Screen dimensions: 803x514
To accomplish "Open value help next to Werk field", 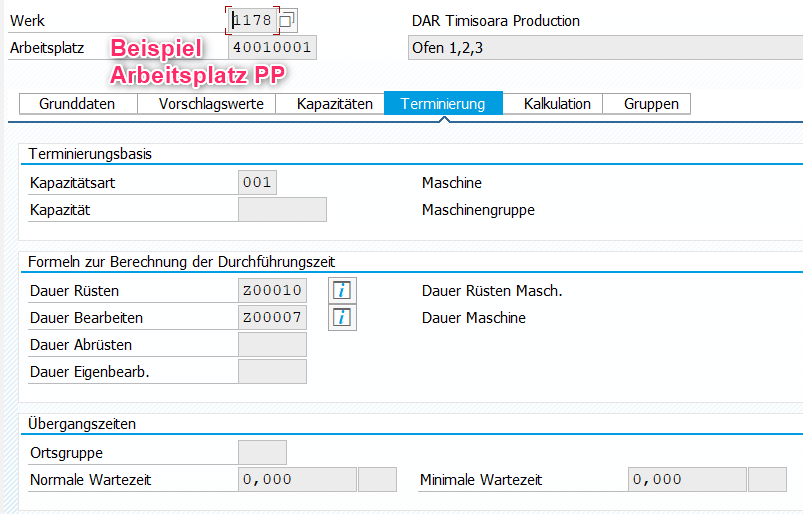I will (287, 20).
